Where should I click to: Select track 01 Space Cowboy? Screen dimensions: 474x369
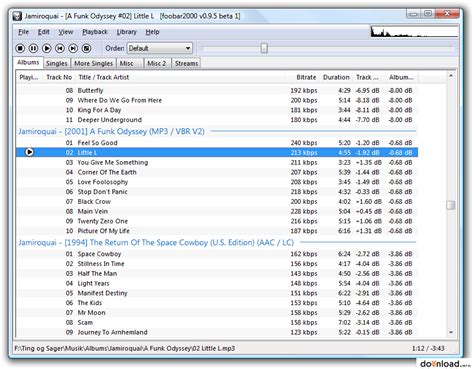(x=217, y=254)
